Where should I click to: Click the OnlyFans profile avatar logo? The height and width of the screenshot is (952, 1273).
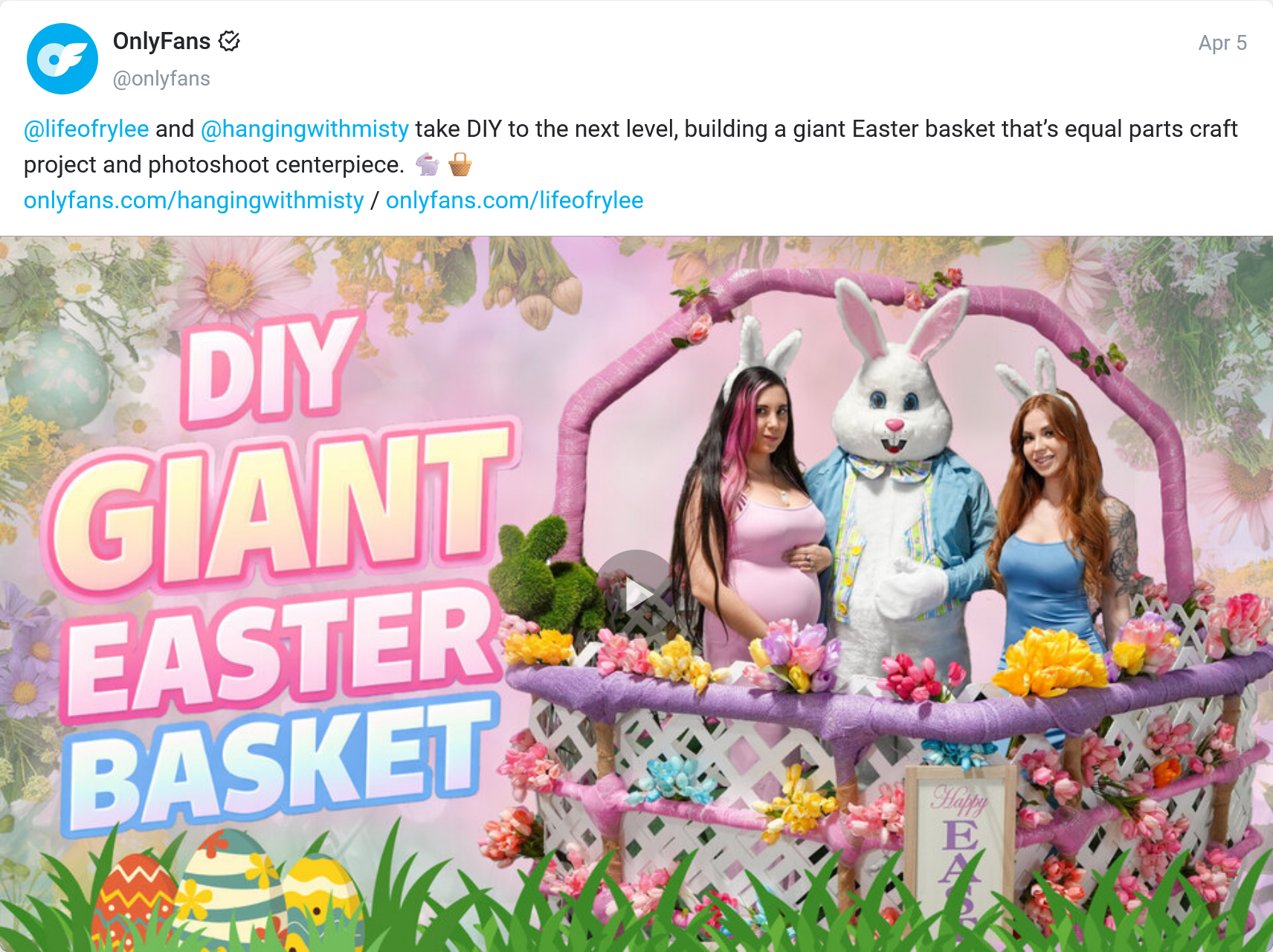click(x=62, y=59)
